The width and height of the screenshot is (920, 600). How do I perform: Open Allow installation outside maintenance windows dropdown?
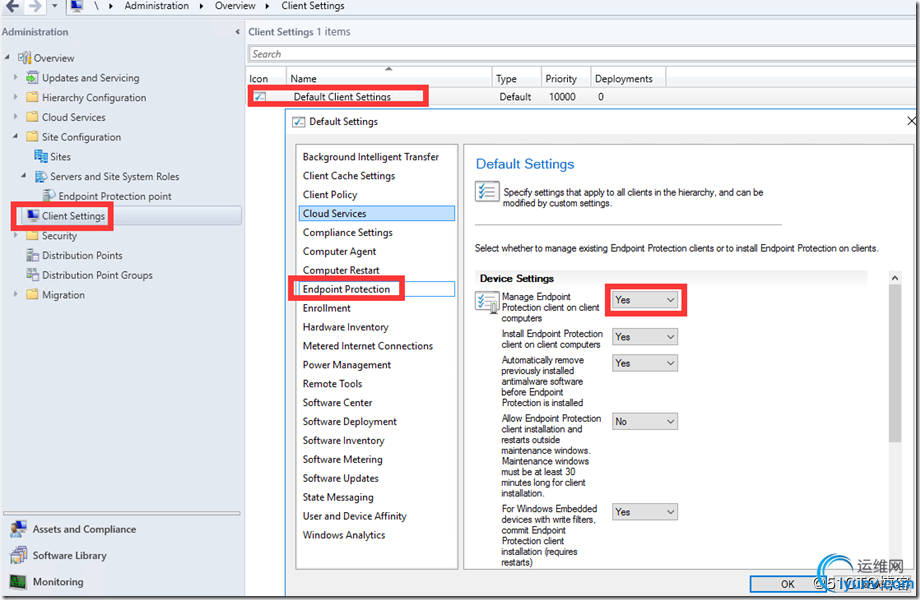[644, 421]
